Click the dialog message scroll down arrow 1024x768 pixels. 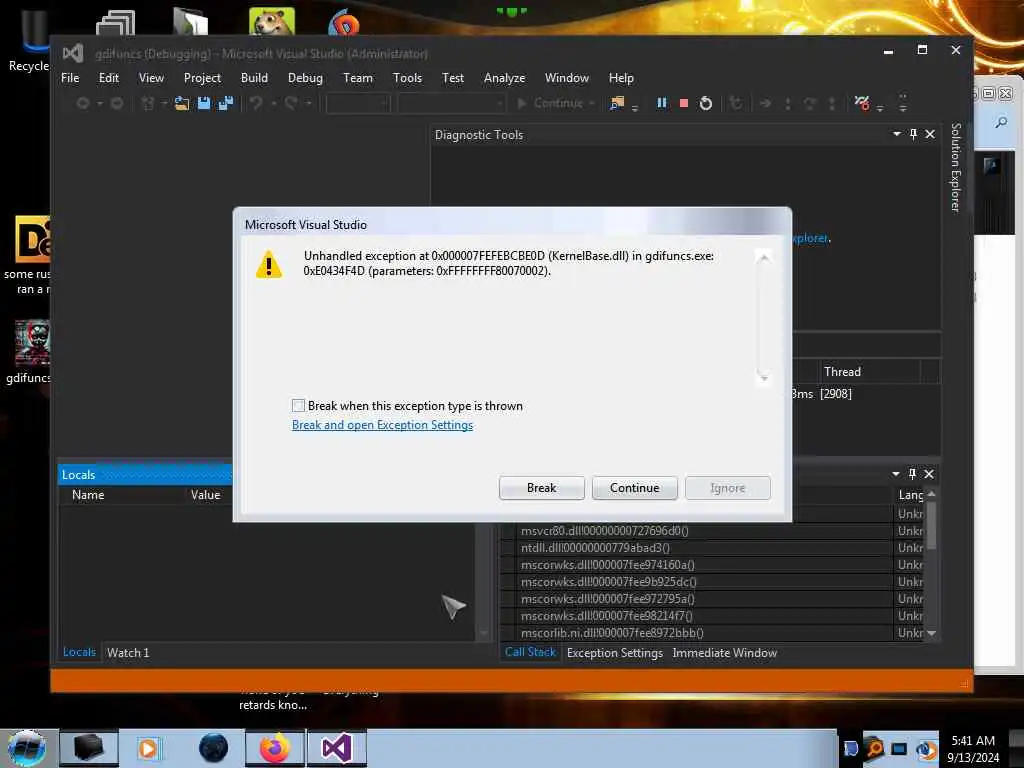click(x=763, y=377)
